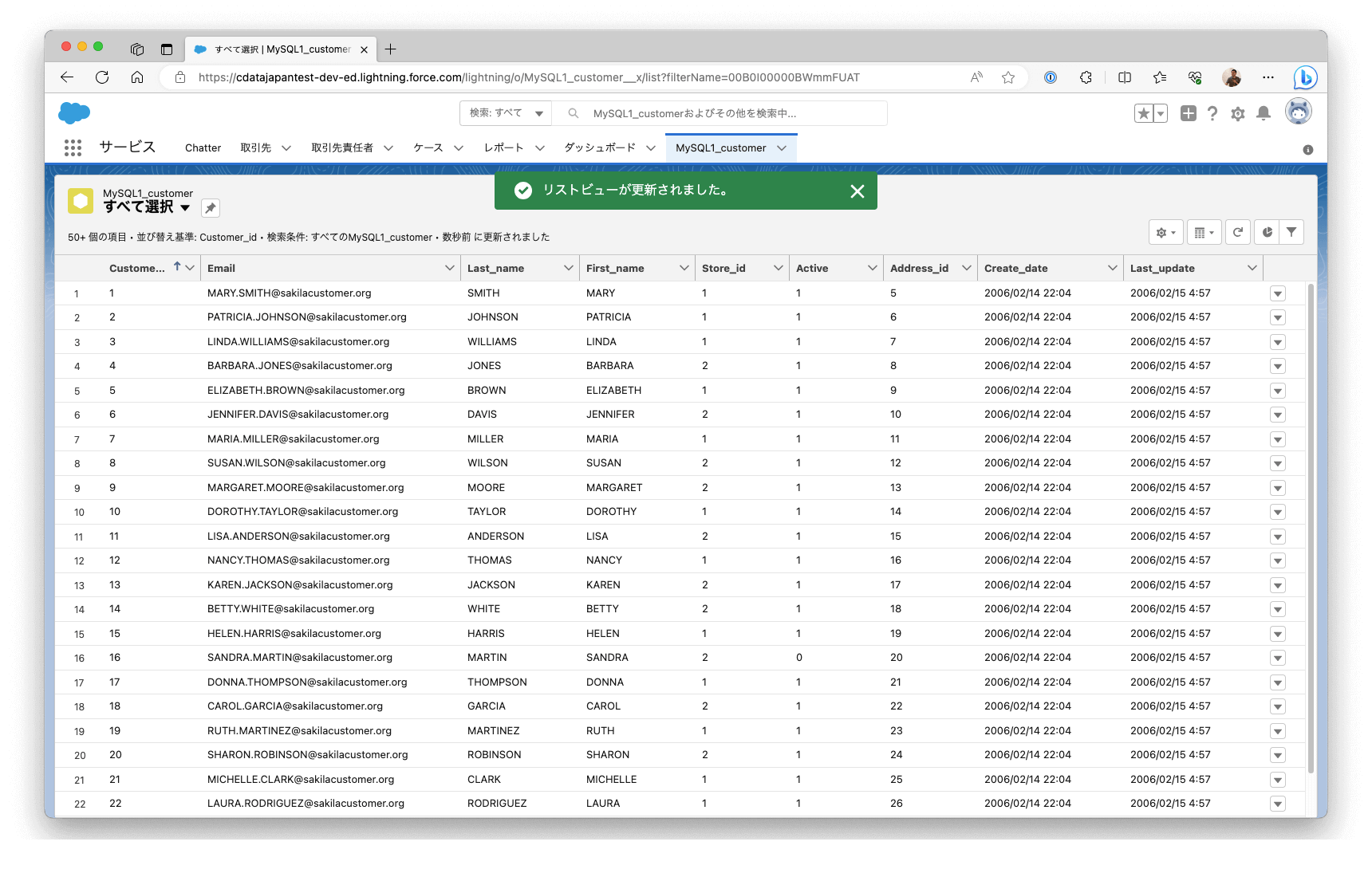The width and height of the screenshot is (1372, 877).
Task: Sort by the Last_name column header
Action: [x=495, y=269]
